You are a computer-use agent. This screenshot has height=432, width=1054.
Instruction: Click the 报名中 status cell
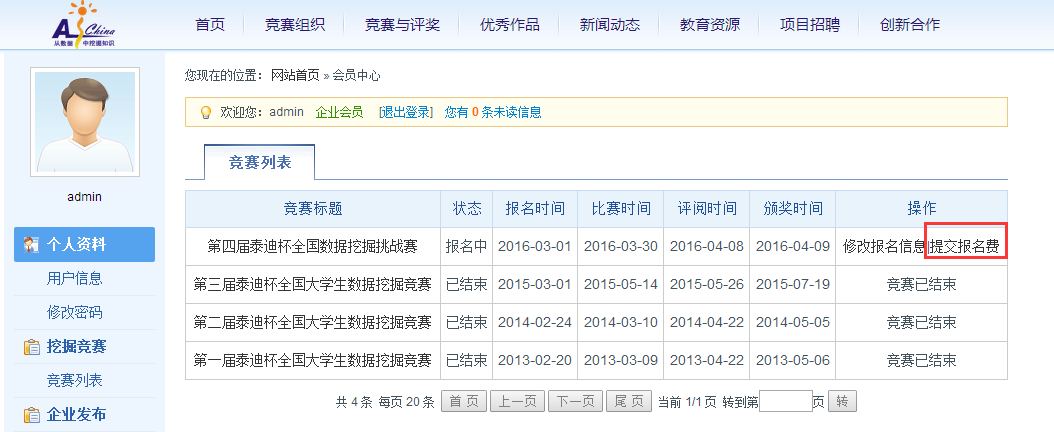(x=467, y=247)
